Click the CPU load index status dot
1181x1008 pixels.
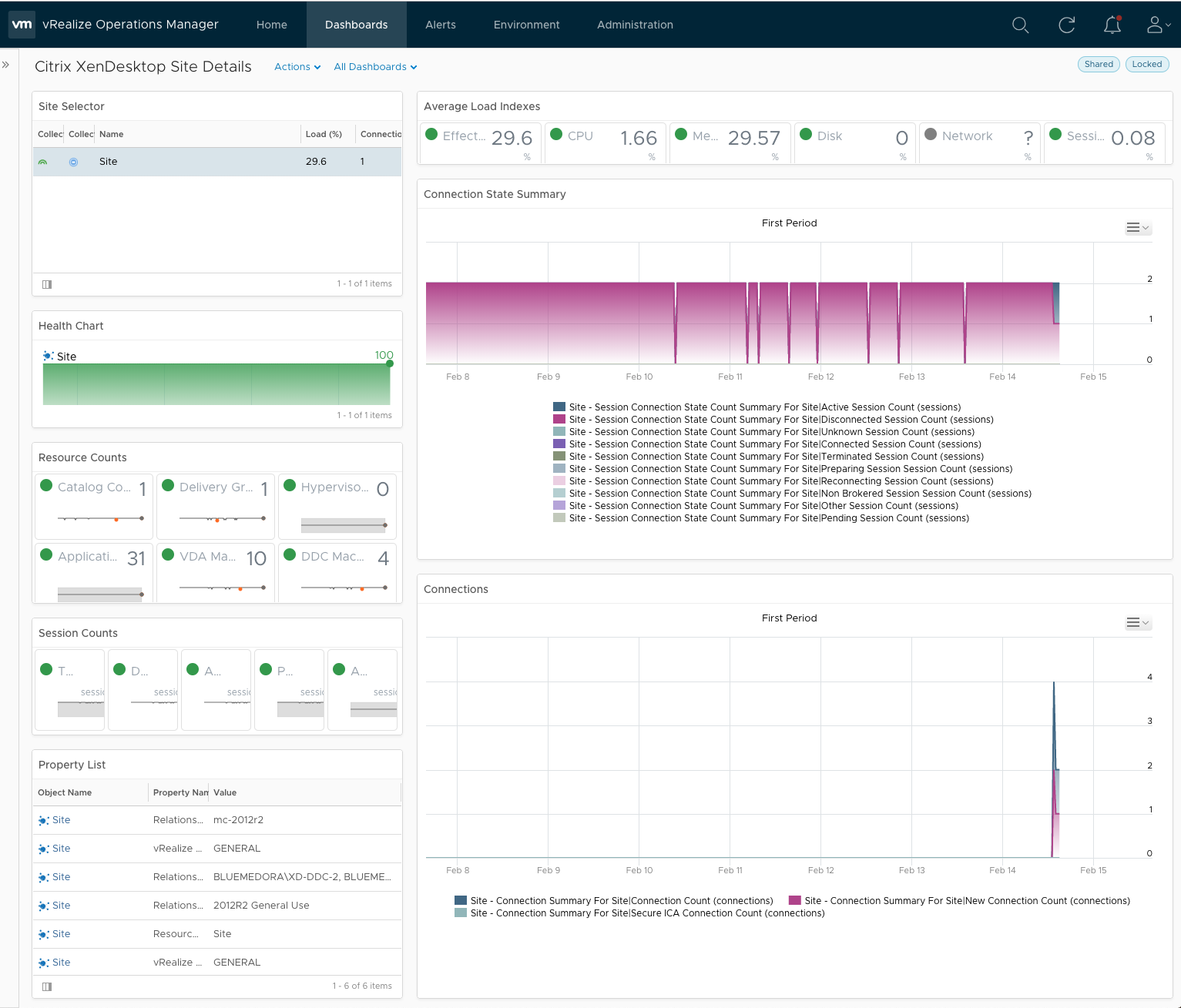coord(556,134)
